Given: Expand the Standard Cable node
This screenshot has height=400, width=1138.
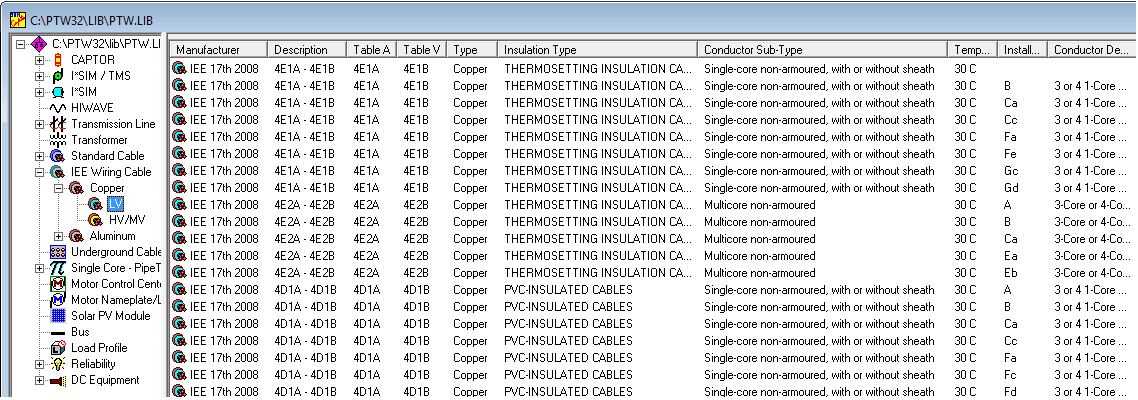Looking at the screenshot, I should pos(39,156).
